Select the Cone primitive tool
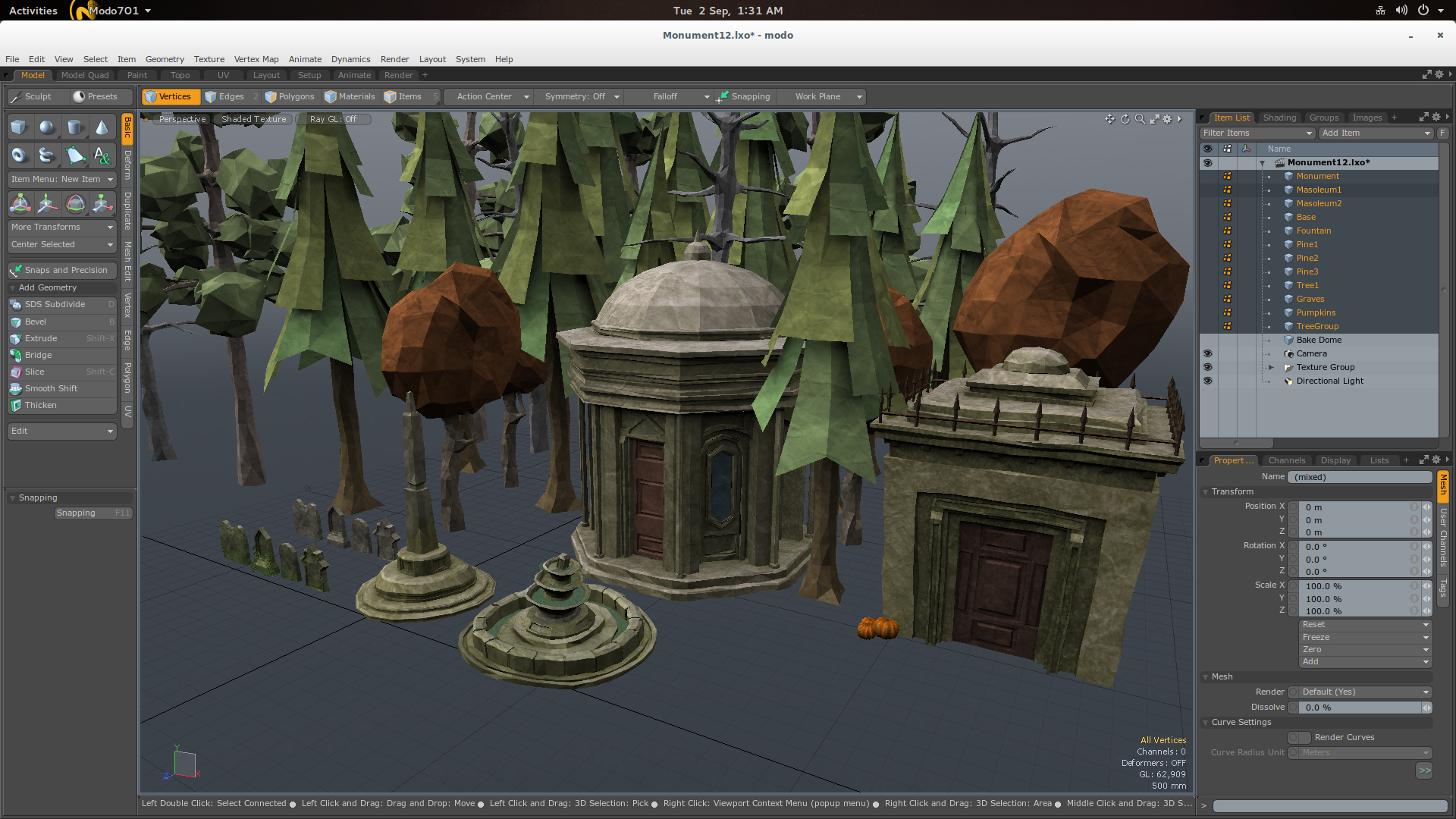 coord(102,127)
